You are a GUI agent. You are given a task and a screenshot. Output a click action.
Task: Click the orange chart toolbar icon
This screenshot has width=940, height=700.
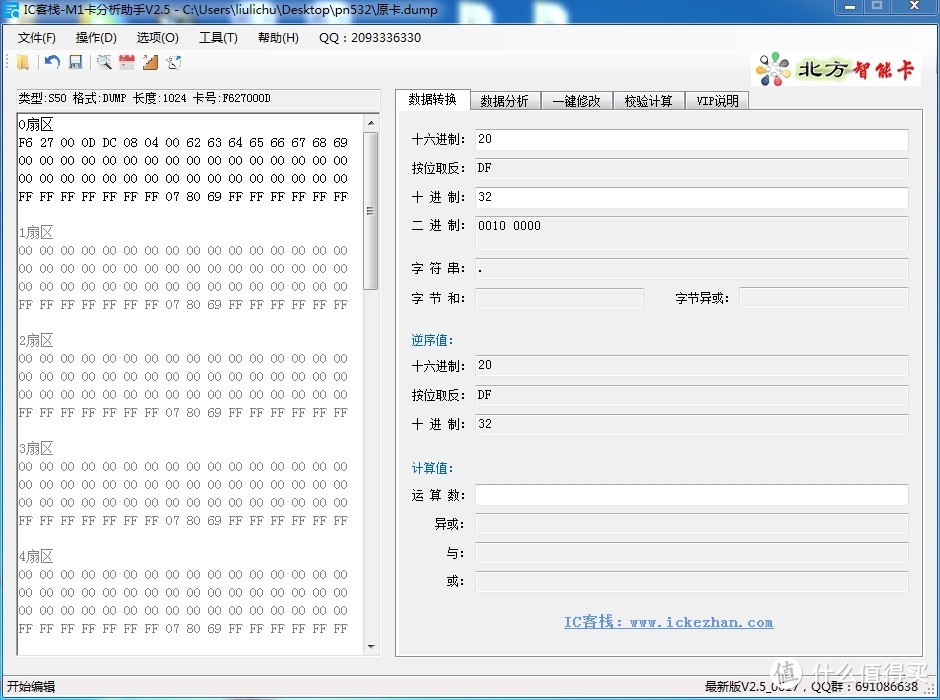coord(150,63)
